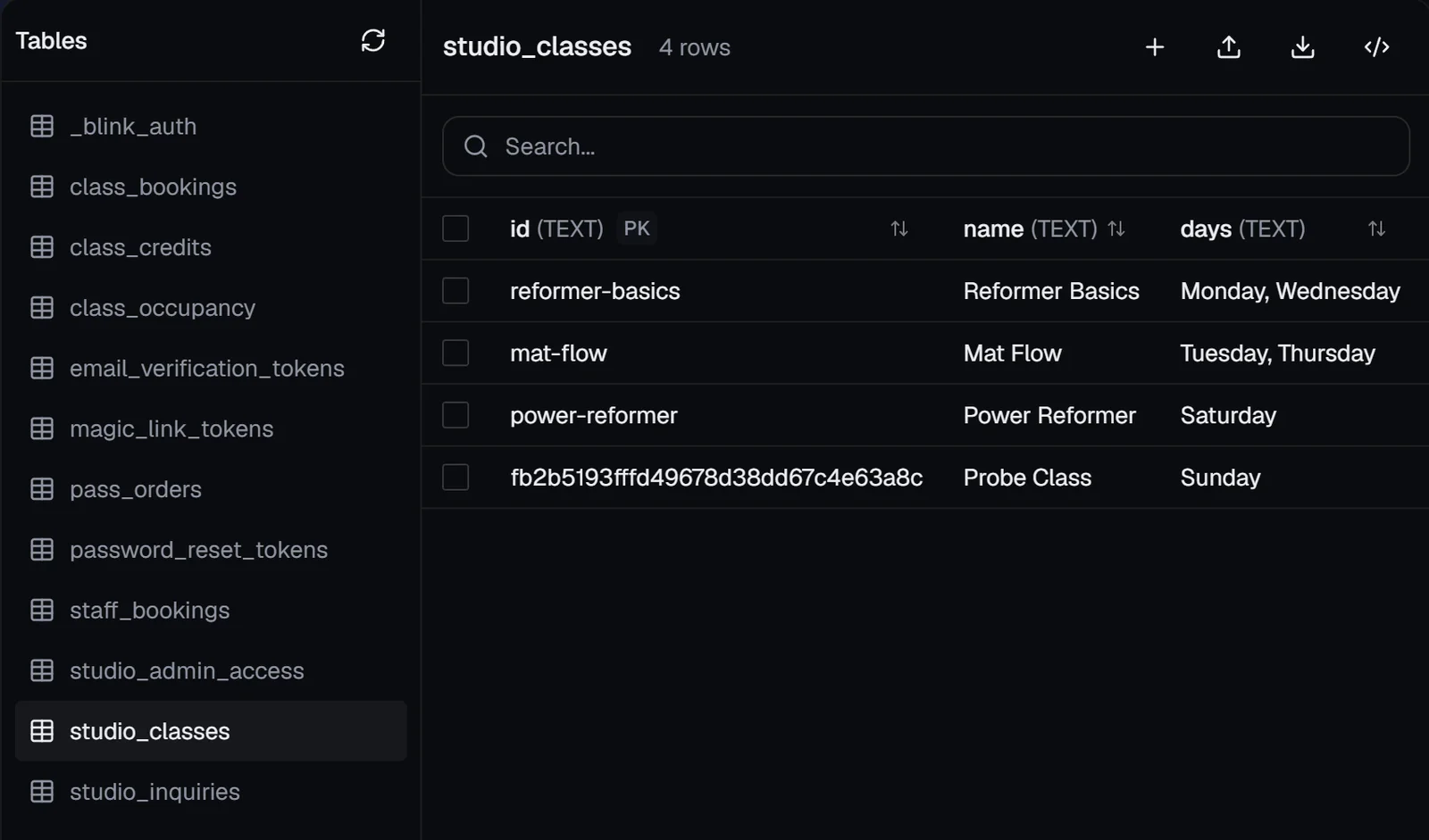Image resolution: width=1429 pixels, height=840 pixels.
Task: Select the studio_classes table
Action: click(211, 731)
